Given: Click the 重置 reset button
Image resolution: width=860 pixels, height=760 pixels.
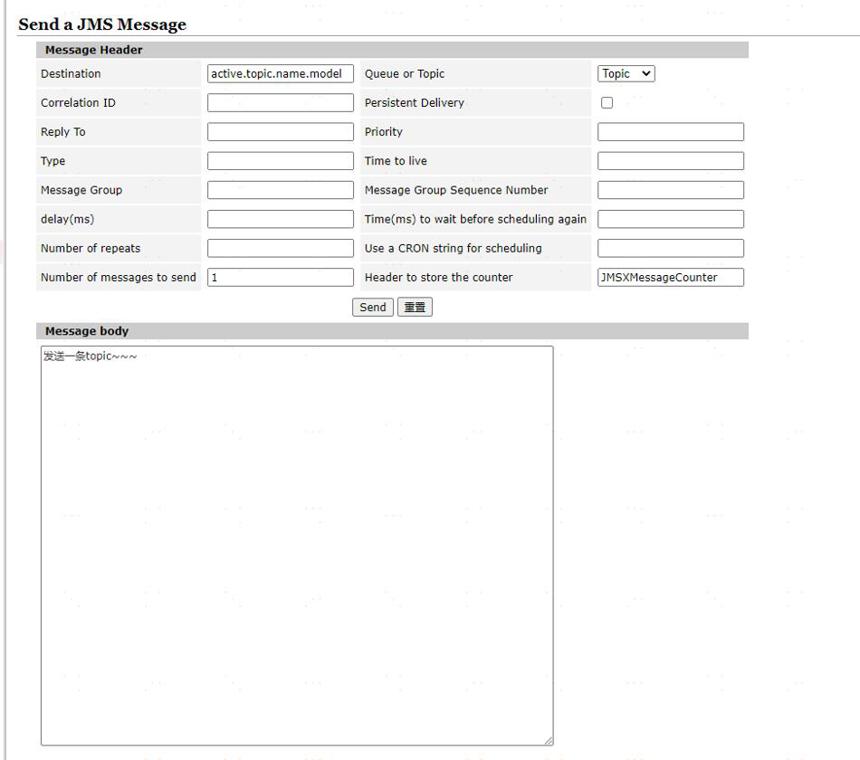Looking at the screenshot, I should pos(415,307).
